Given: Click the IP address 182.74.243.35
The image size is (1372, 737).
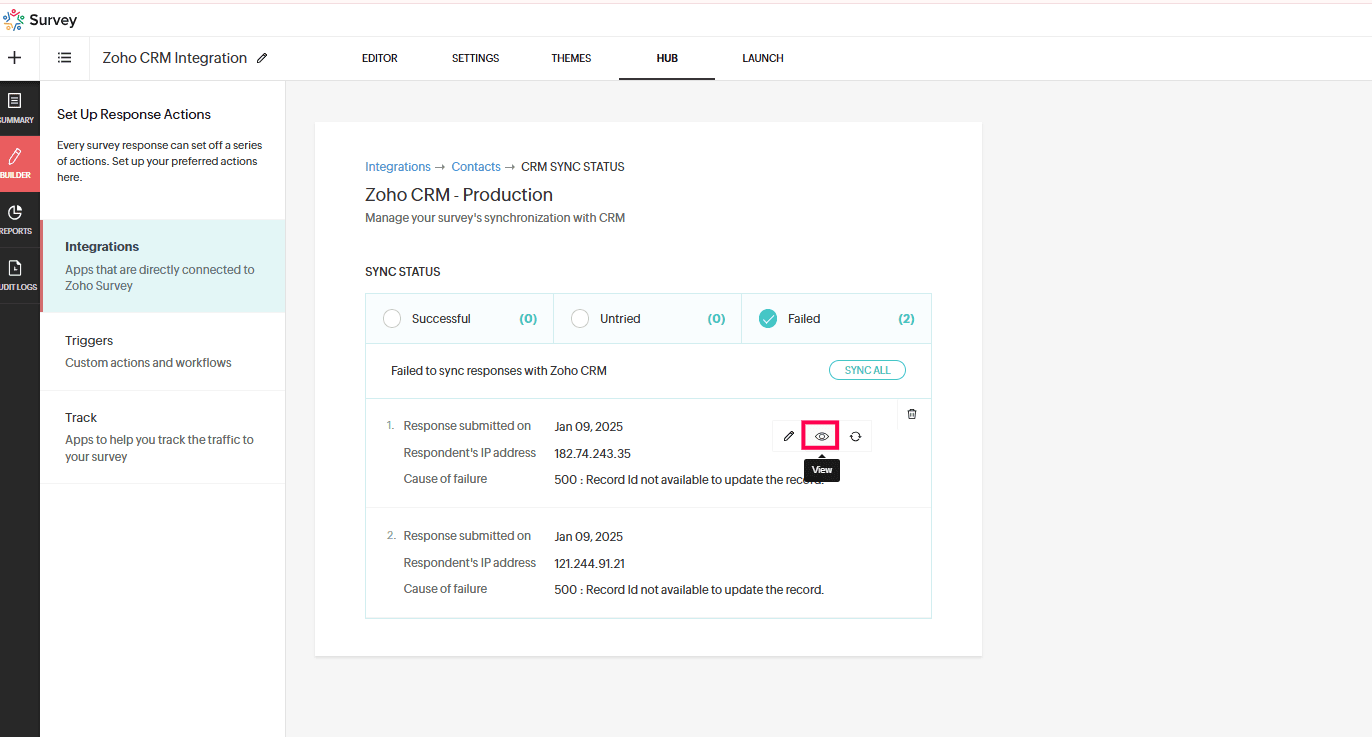Looking at the screenshot, I should pos(593,454).
